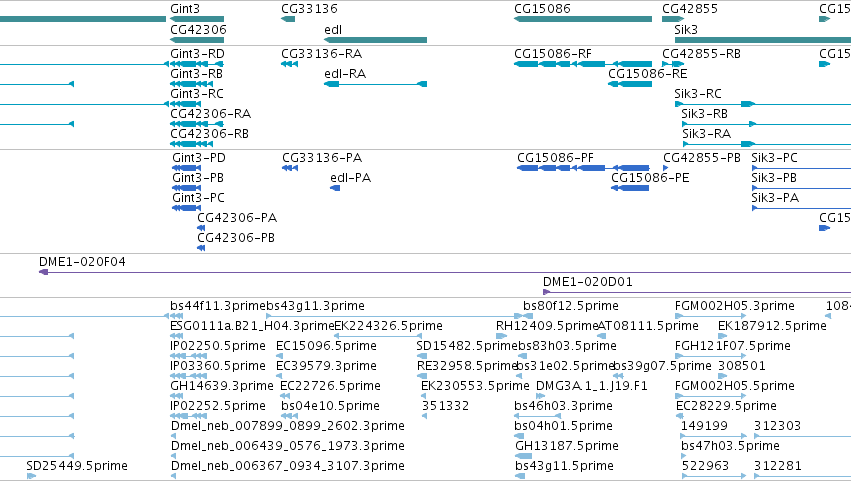851x481 pixels.
Task: Select the CG33136 gene label
Action: (x=309, y=9)
